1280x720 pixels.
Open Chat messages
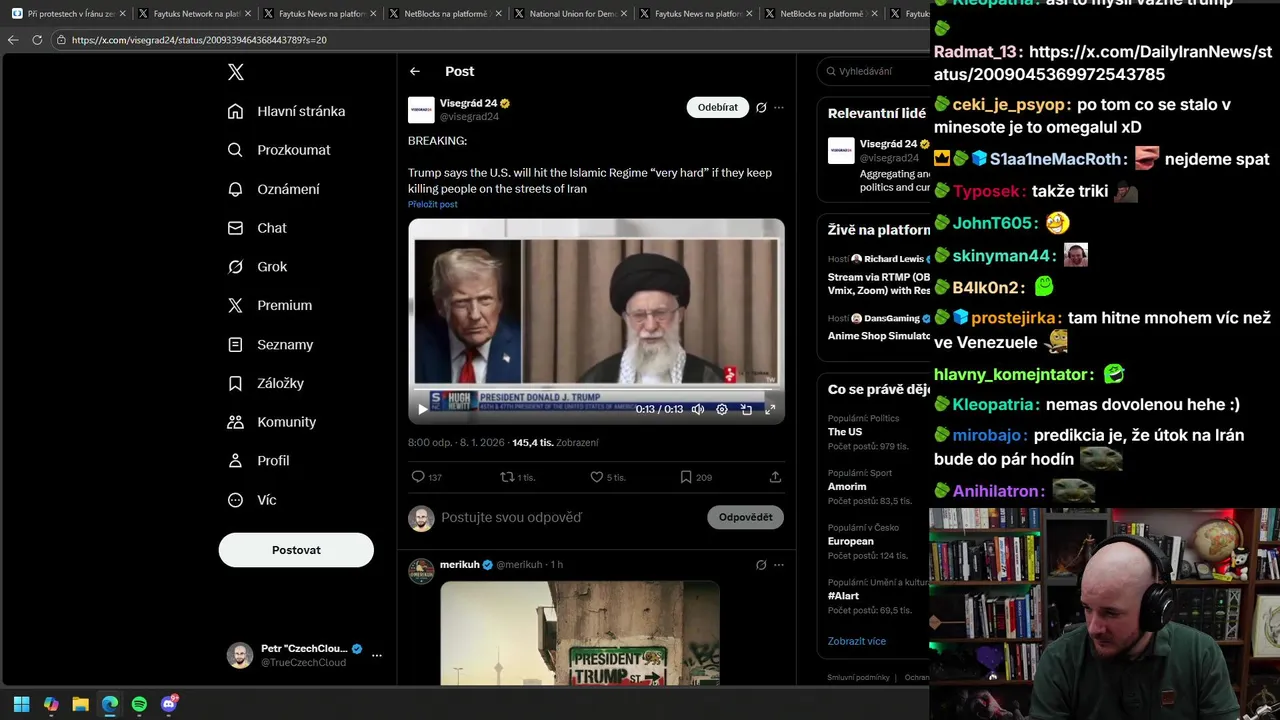point(257,228)
